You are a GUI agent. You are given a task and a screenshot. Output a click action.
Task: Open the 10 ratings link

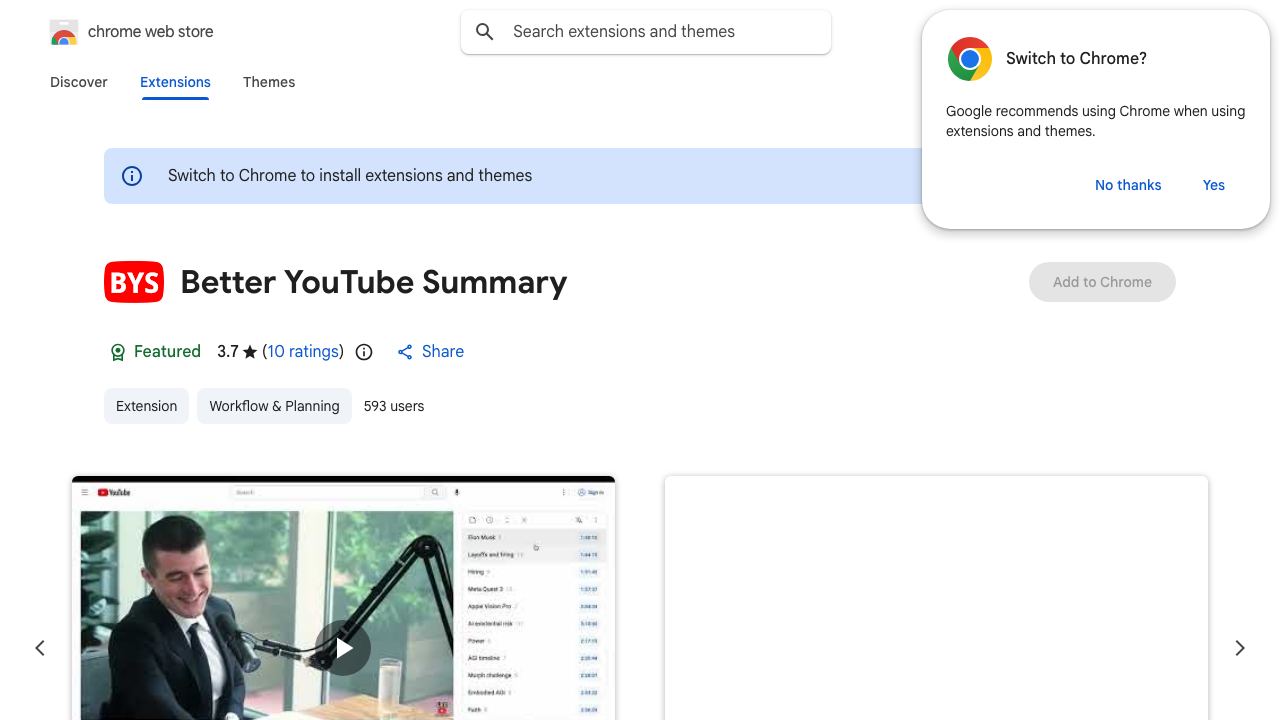pos(303,352)
